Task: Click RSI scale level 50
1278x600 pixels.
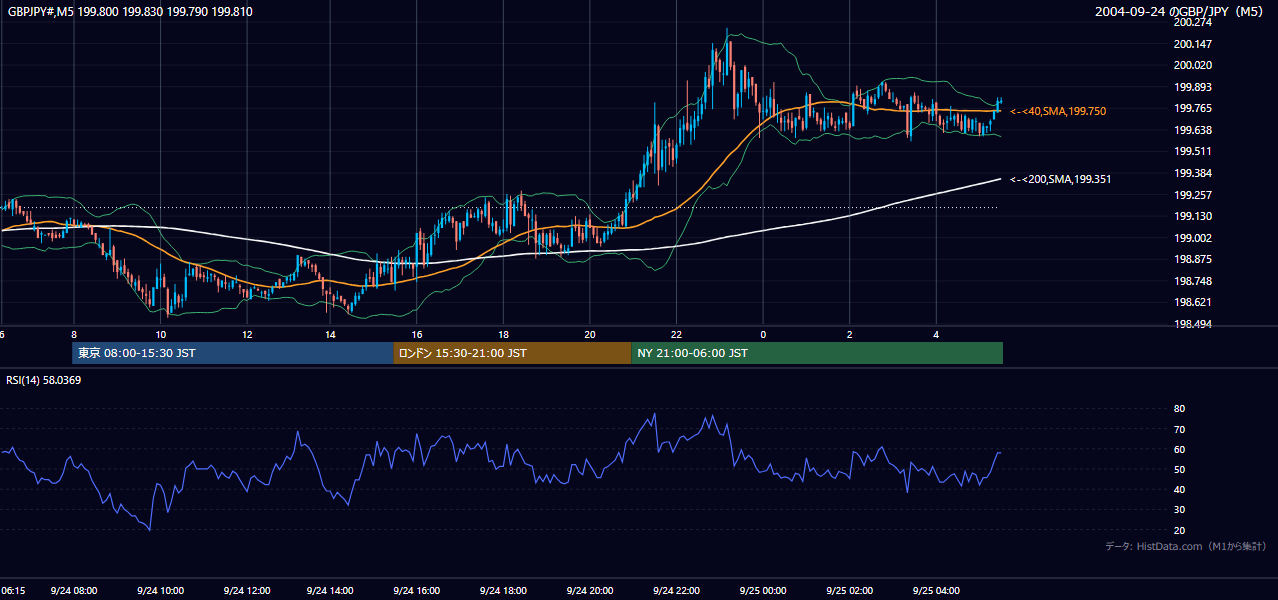Action: (x=1179, y=469)
